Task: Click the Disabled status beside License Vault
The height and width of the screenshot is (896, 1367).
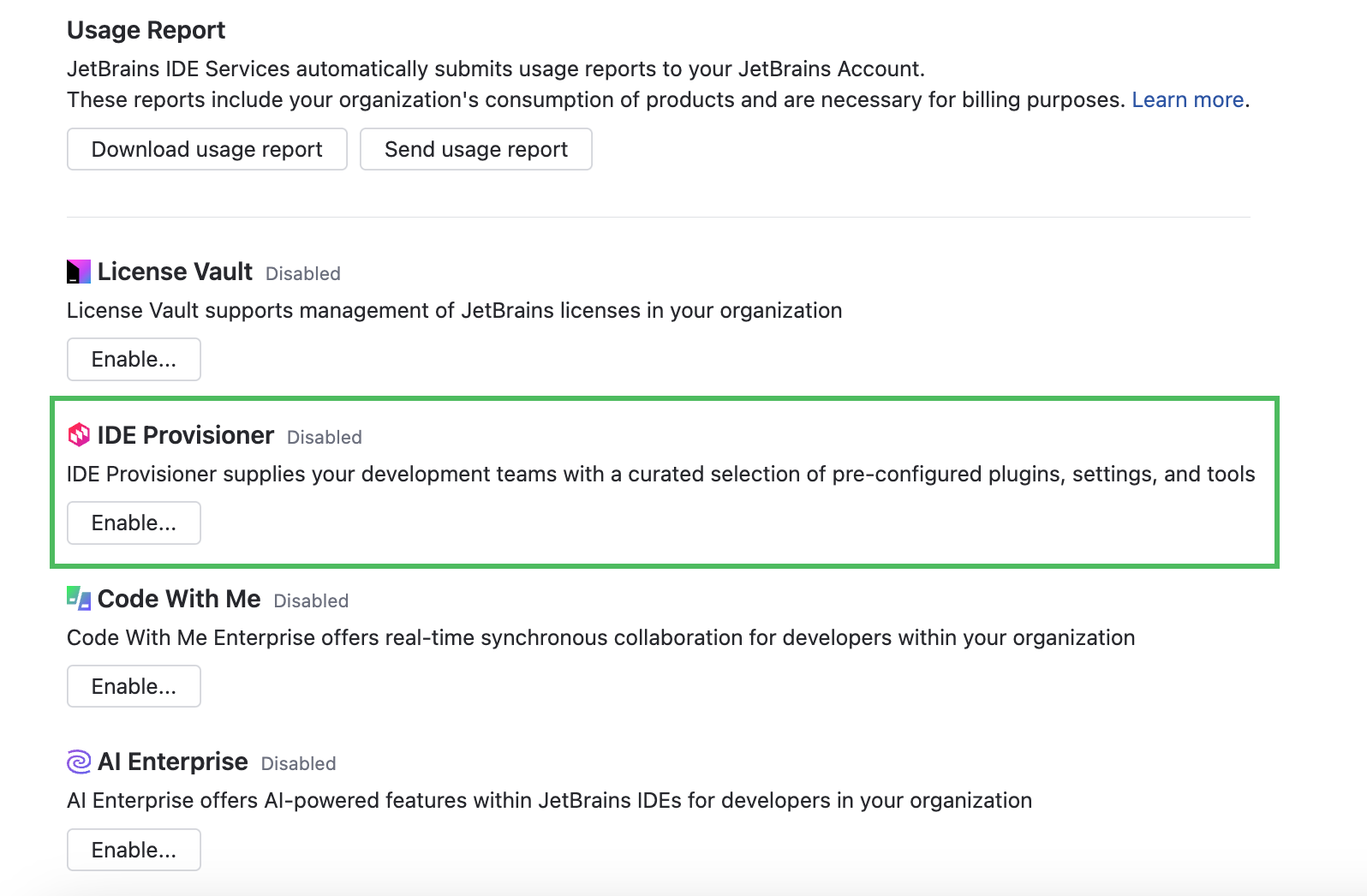Action: pyautogui.click(x=303, y=274)
